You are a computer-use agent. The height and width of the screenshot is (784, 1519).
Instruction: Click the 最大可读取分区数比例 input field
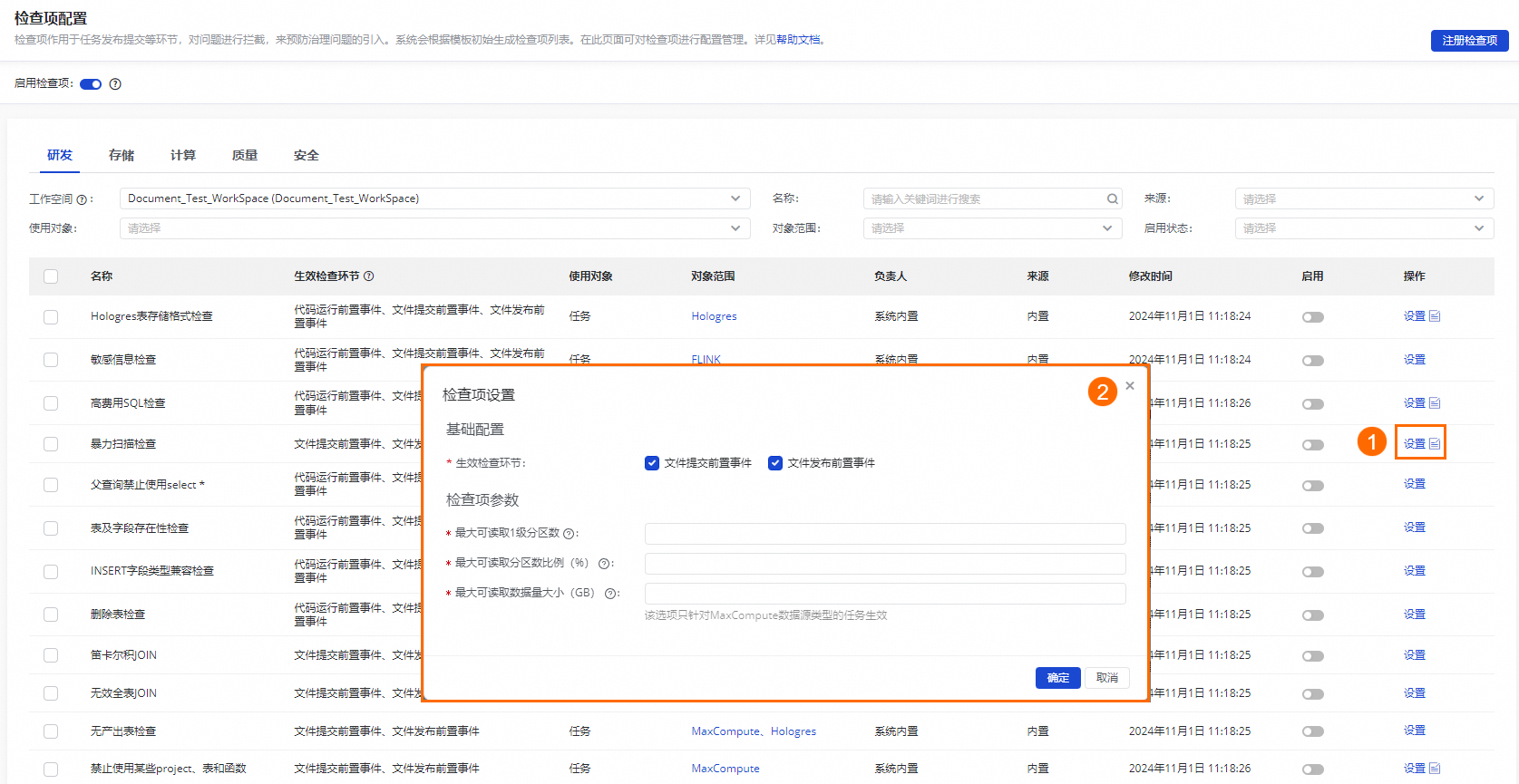point(885,564)
